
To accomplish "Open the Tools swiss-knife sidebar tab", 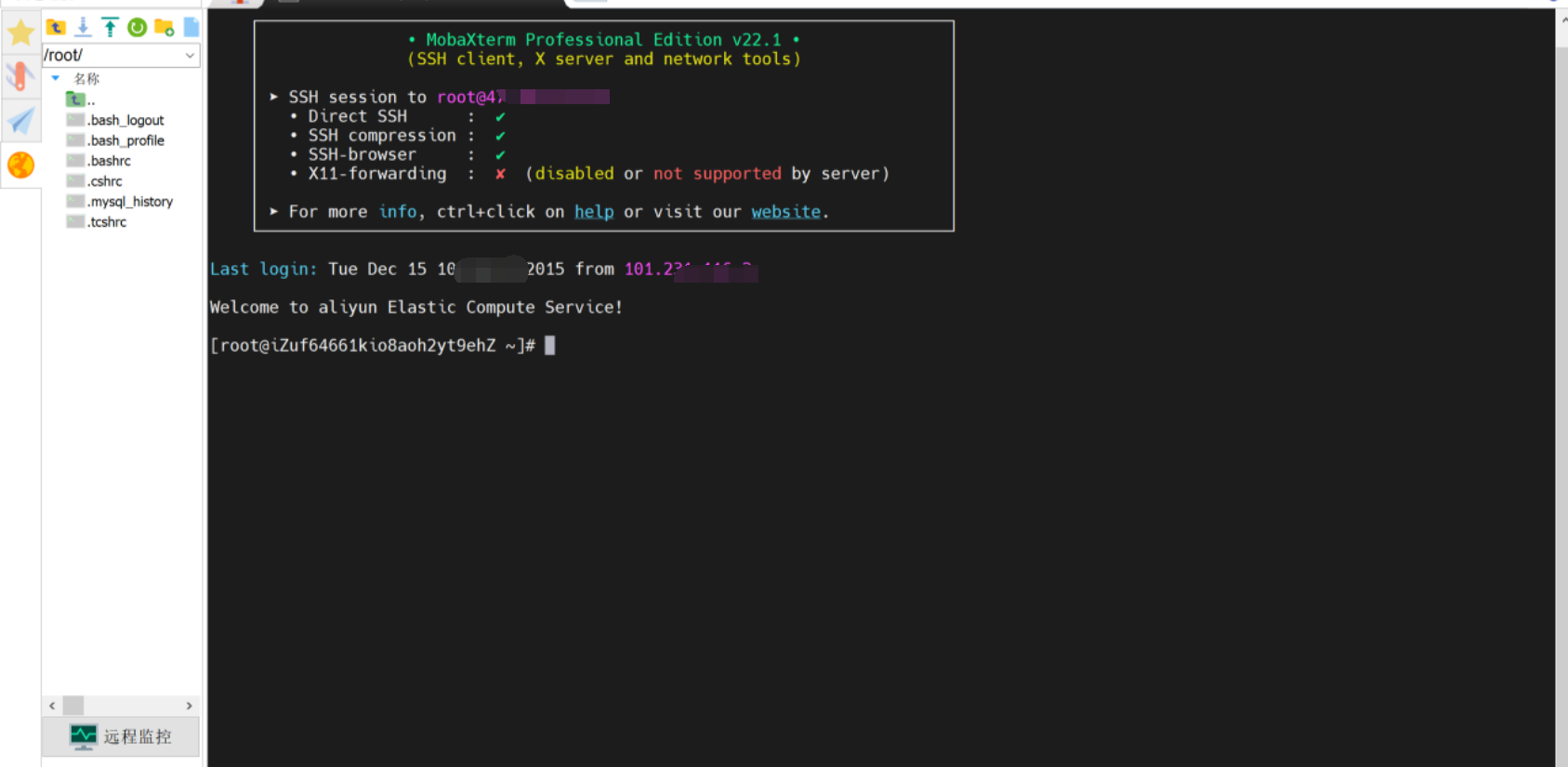I will pos(20,76).
